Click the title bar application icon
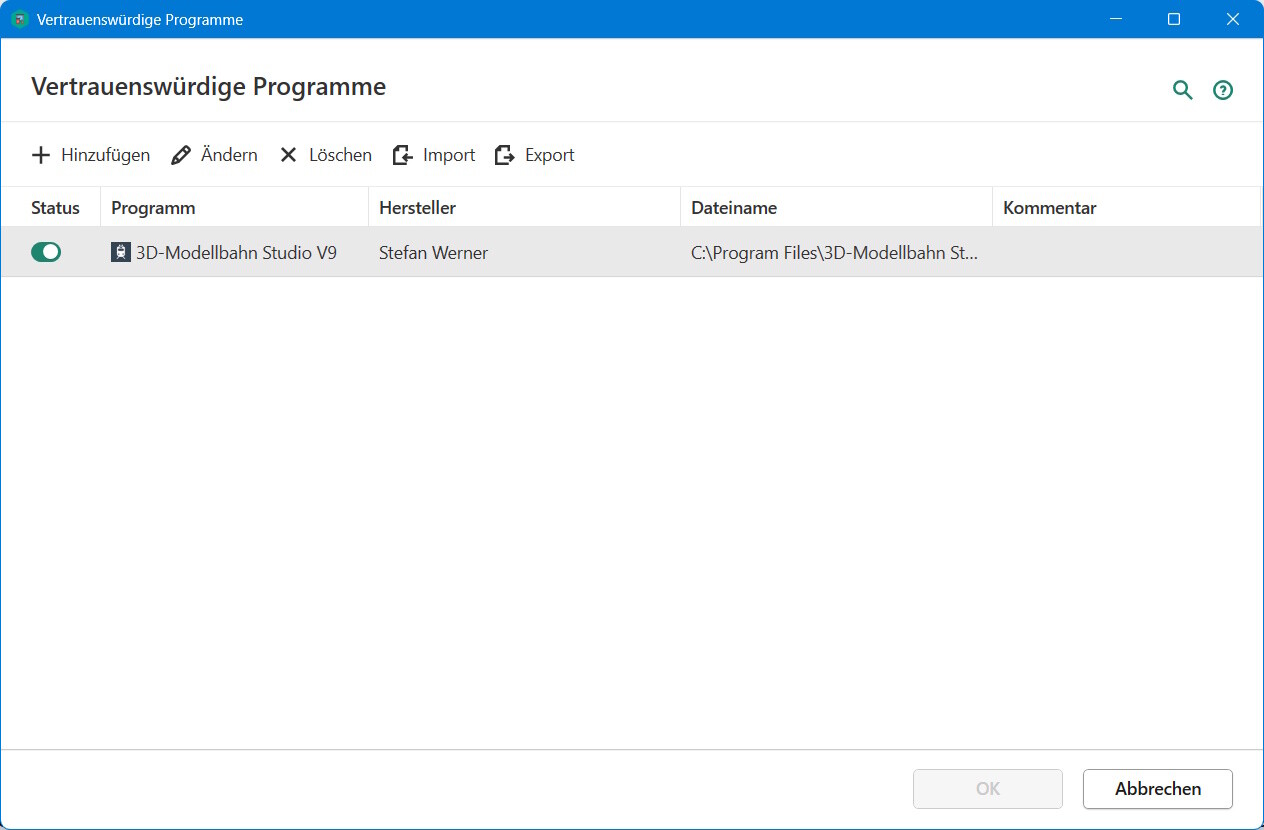The height and width of the screenshot is (830, 1264). [x=19, y=19]
